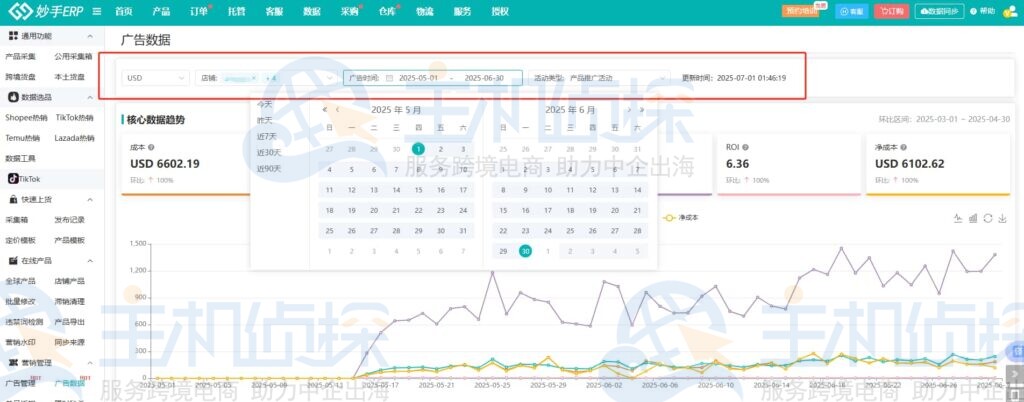The height and width of the screenshot is (402, 1024).
Task: Select the 近90天 quick range
Action: (x=268, y=168)
